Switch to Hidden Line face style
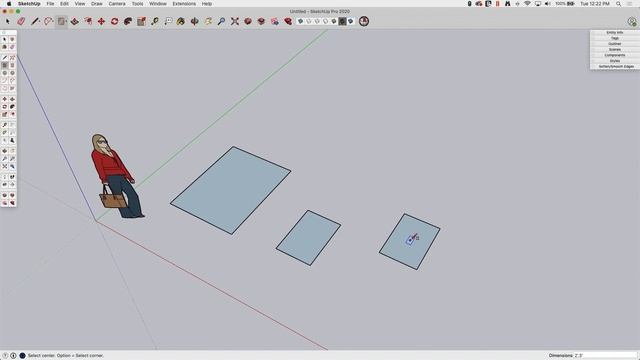The width and height of the screenshot is (640, 360). tap(326, 21)
